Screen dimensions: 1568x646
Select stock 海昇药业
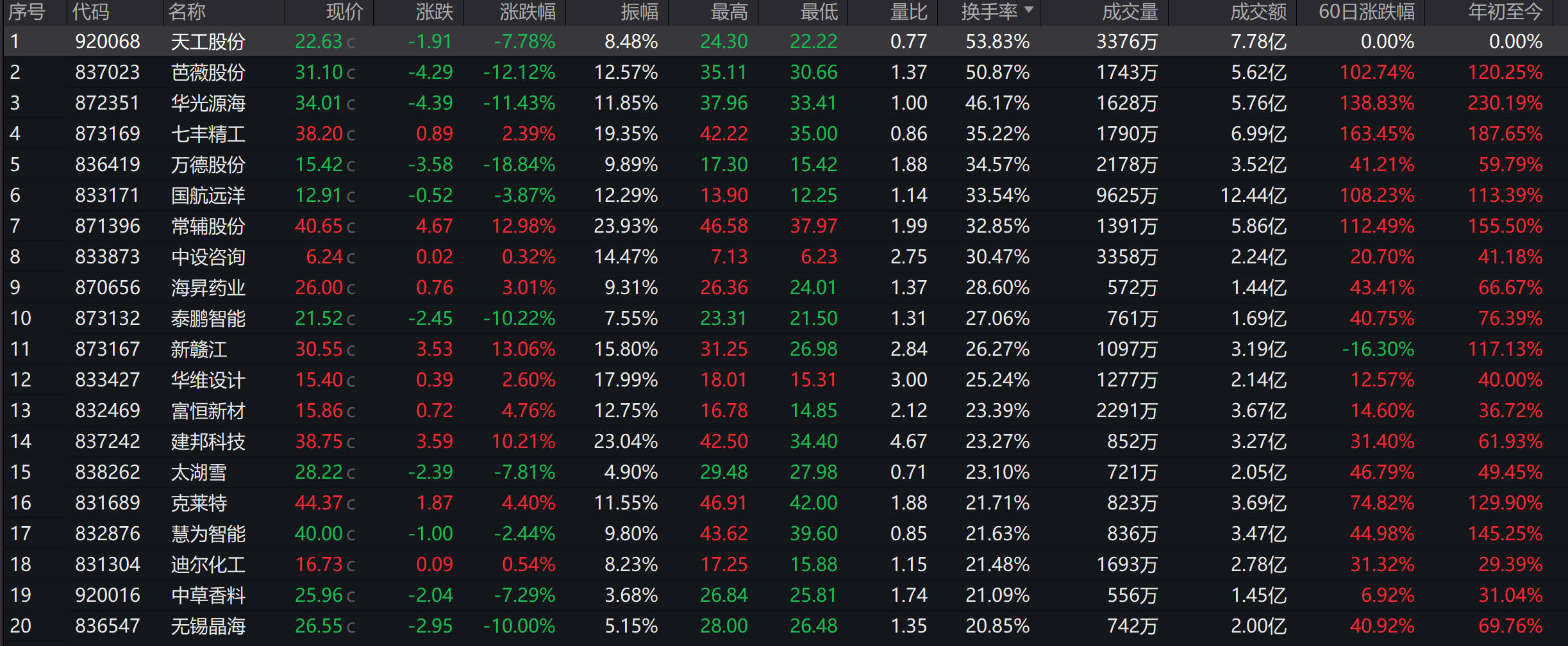(x=208, y=288)
